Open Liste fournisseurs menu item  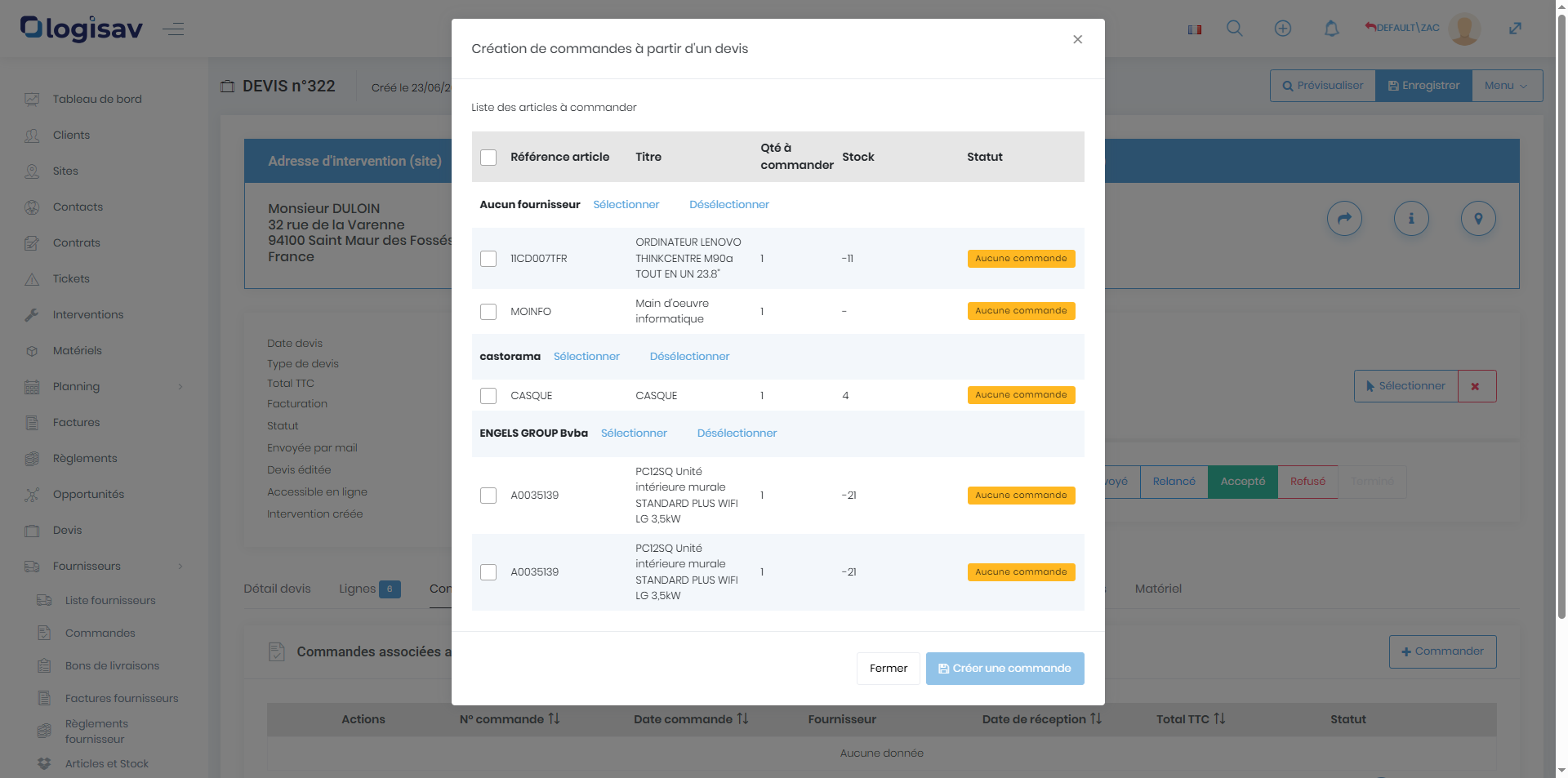(110, 601)
